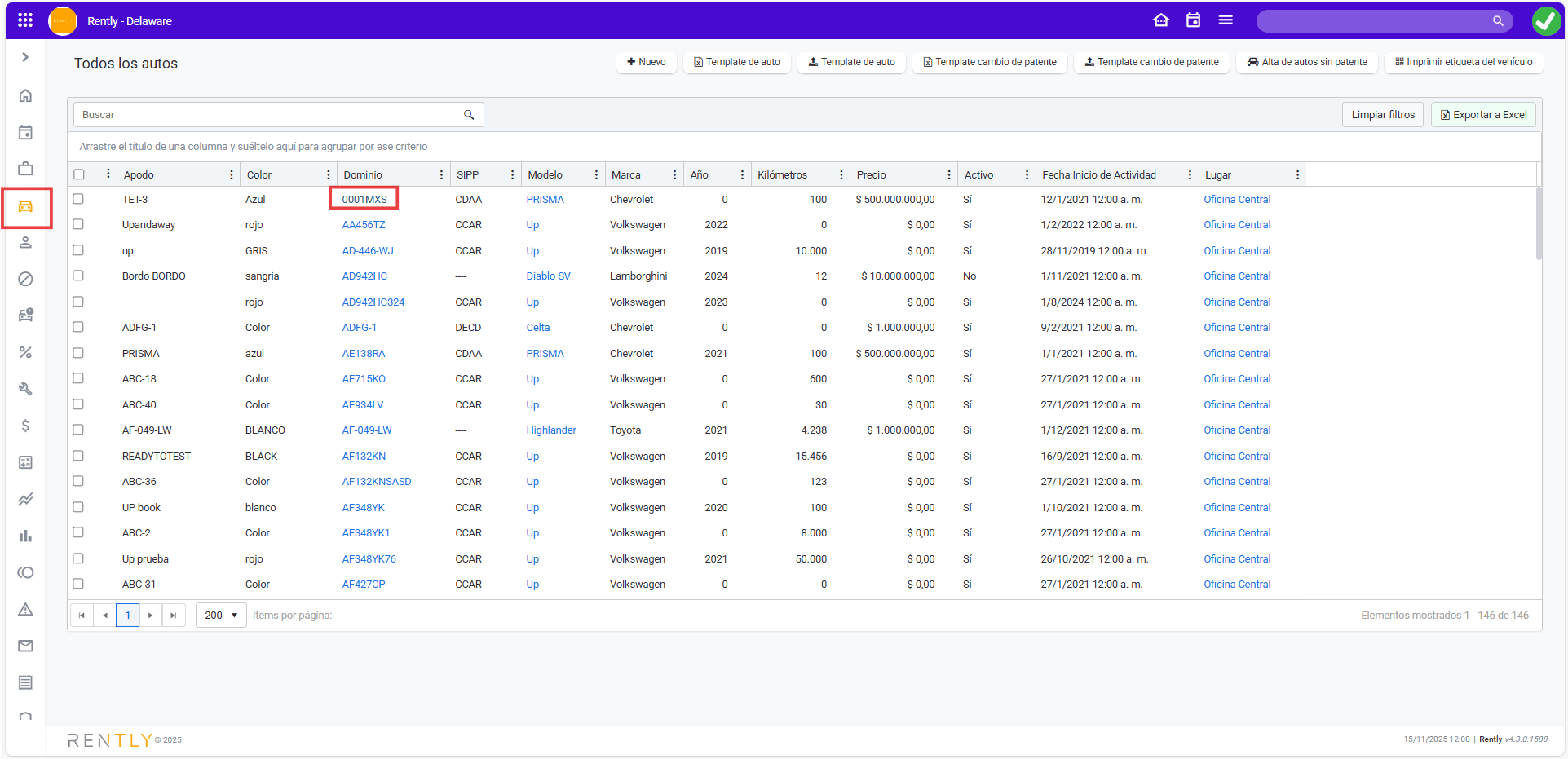The image size is (1568, 759).
Task: Tick the checkbox for Bordo BORDO row
Action: 78,276
